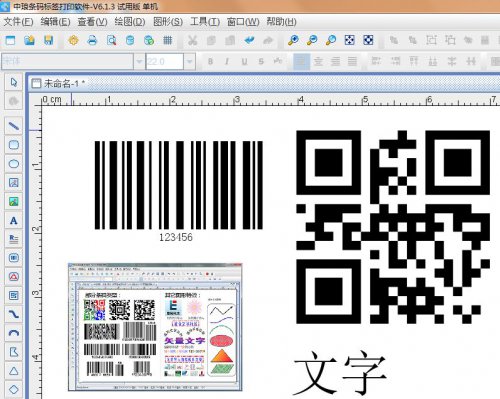Select the ellipse shape tool
The image size is (500, 399).
tap(14, 164)
